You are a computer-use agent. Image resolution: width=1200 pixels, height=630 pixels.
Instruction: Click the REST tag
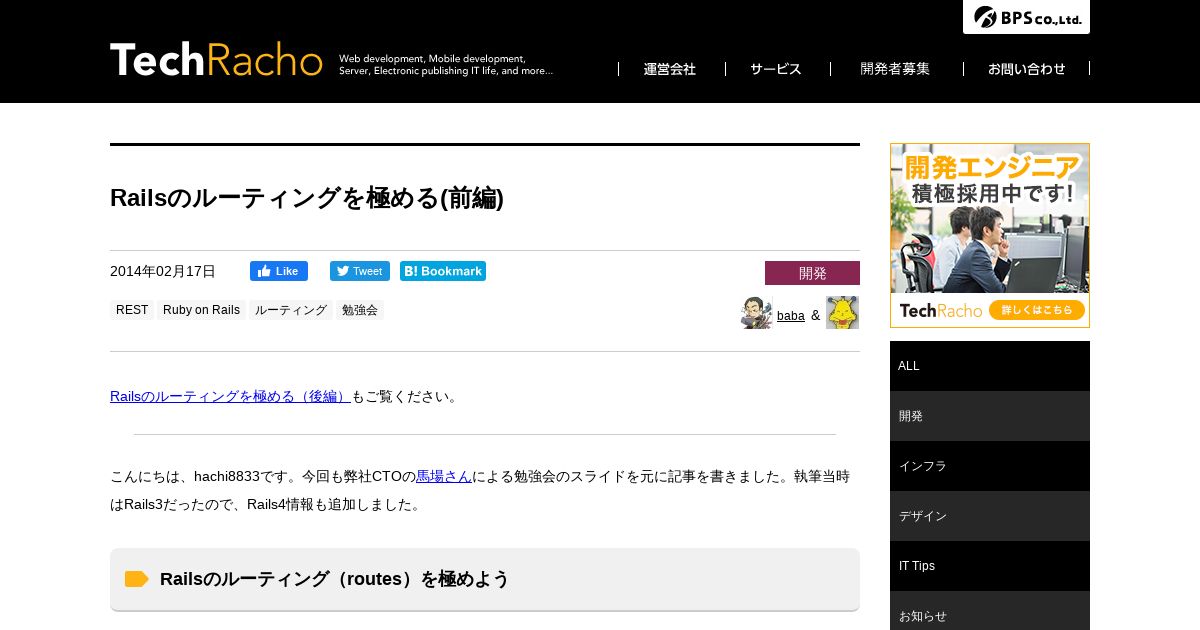pos(132,310)
